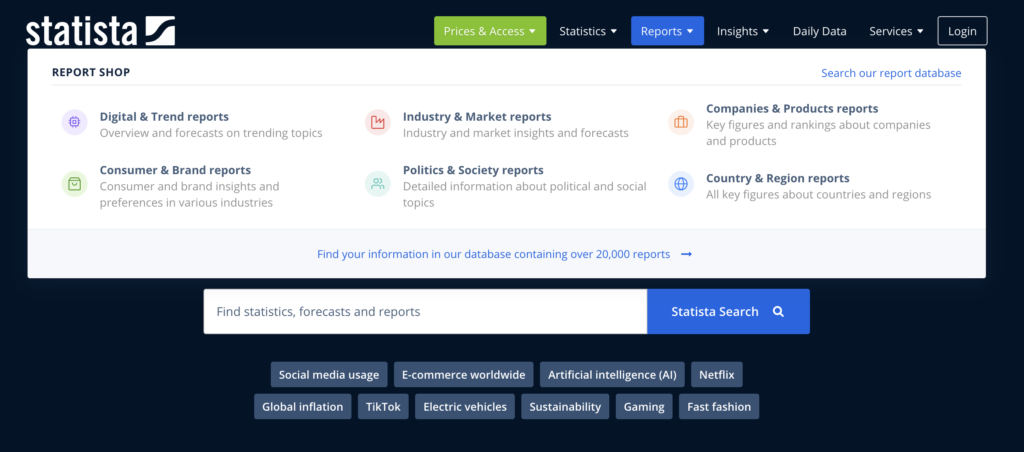Collapse the Reports menu
This screenshot has width=1024, height=452.
click(x=667, y=31)
